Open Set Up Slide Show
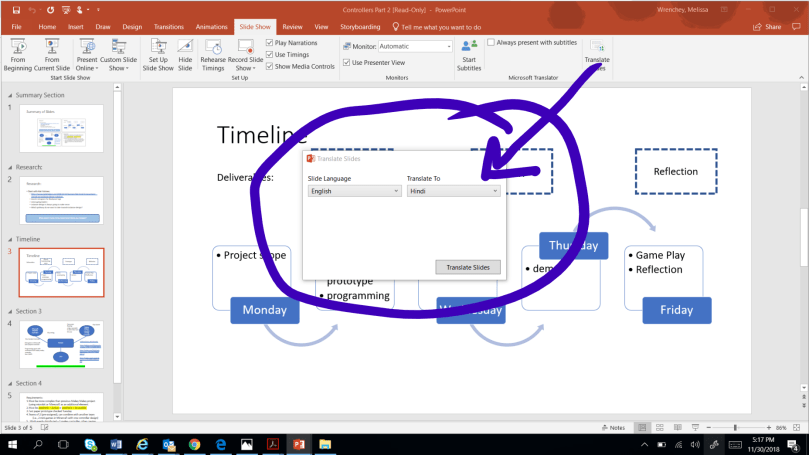 click(158, 54)
